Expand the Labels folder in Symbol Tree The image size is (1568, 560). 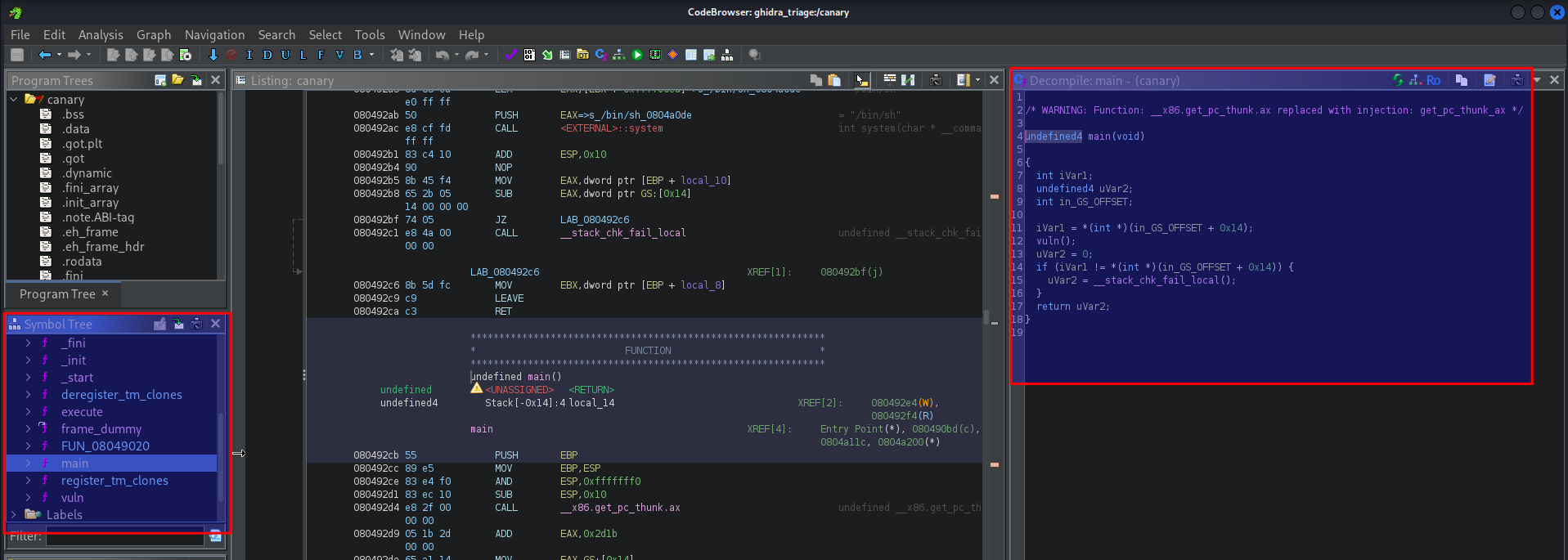13,515
